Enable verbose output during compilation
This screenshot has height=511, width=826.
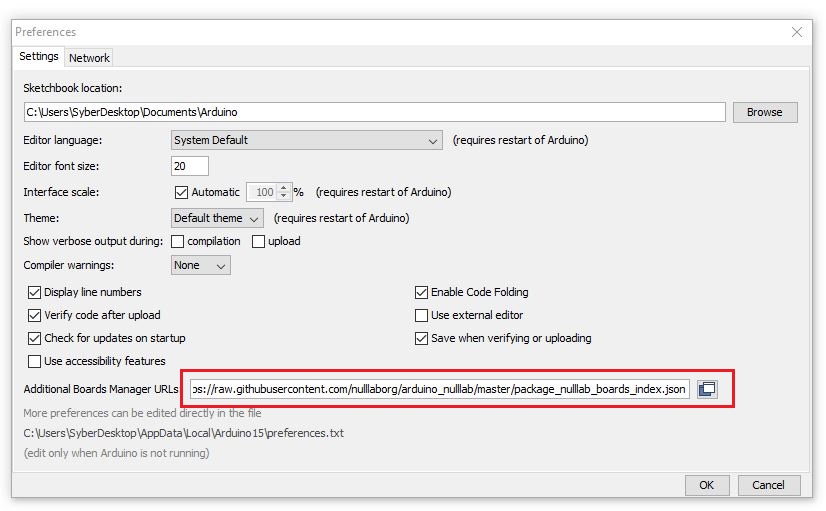(178, 241)
